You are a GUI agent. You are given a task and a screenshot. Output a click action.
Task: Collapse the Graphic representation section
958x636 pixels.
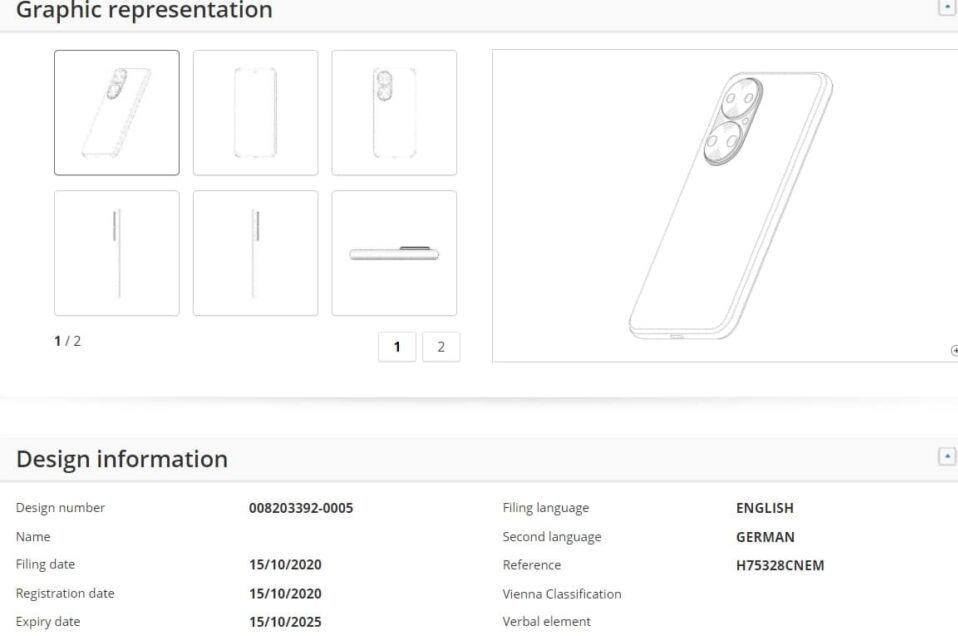[947, 7]
